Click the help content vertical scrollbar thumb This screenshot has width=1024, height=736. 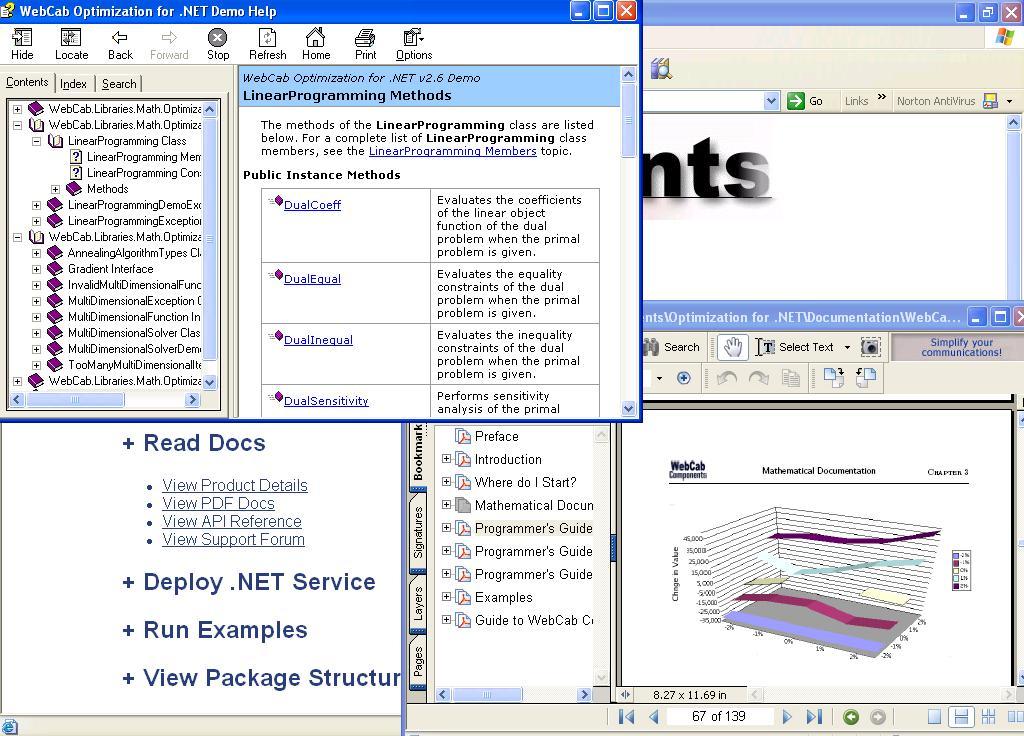(628, 121)
